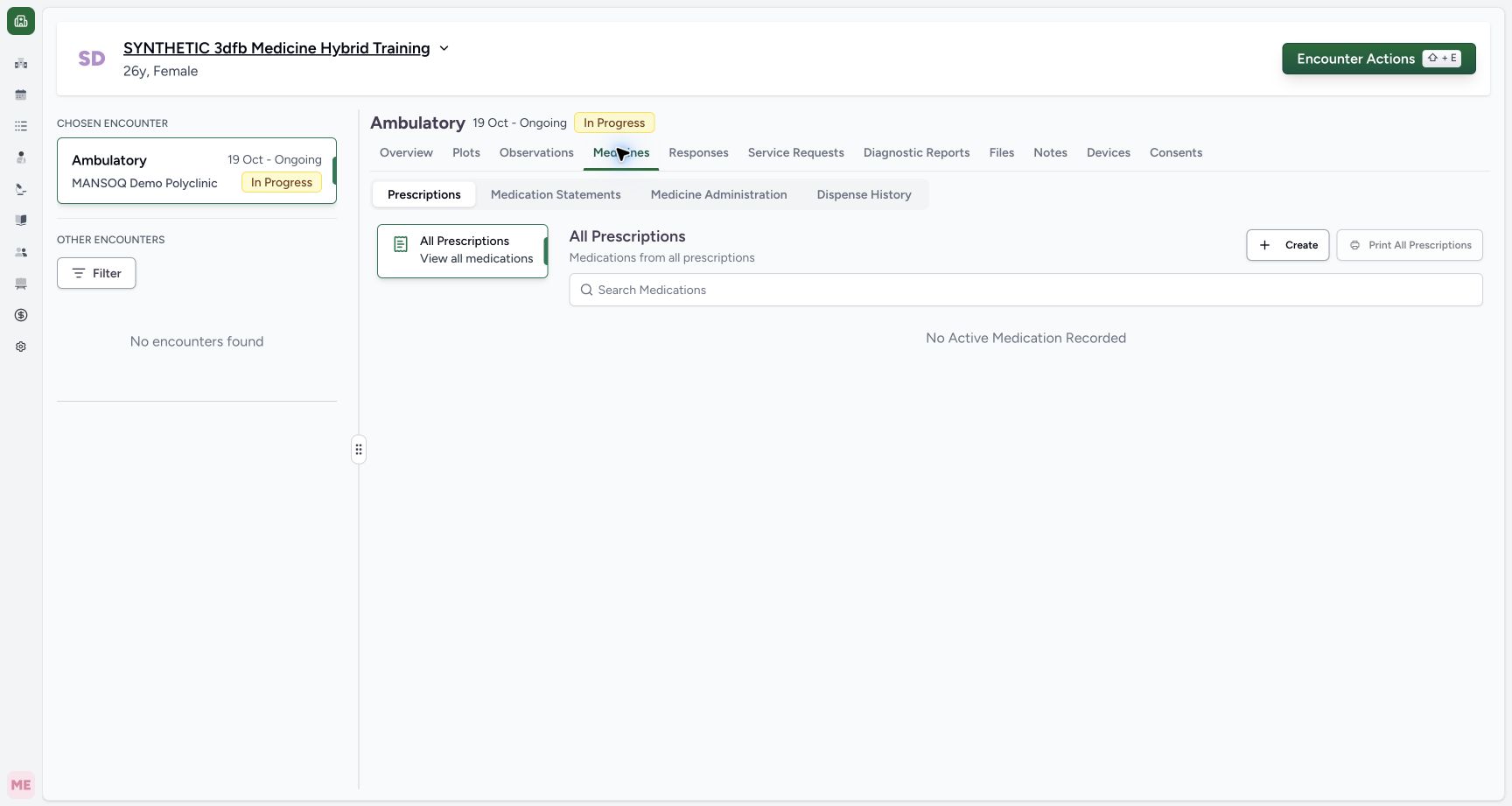This screenshot has height=806, width=1512.
Task: Open the Notes tab
Action: coord(1050,152)
